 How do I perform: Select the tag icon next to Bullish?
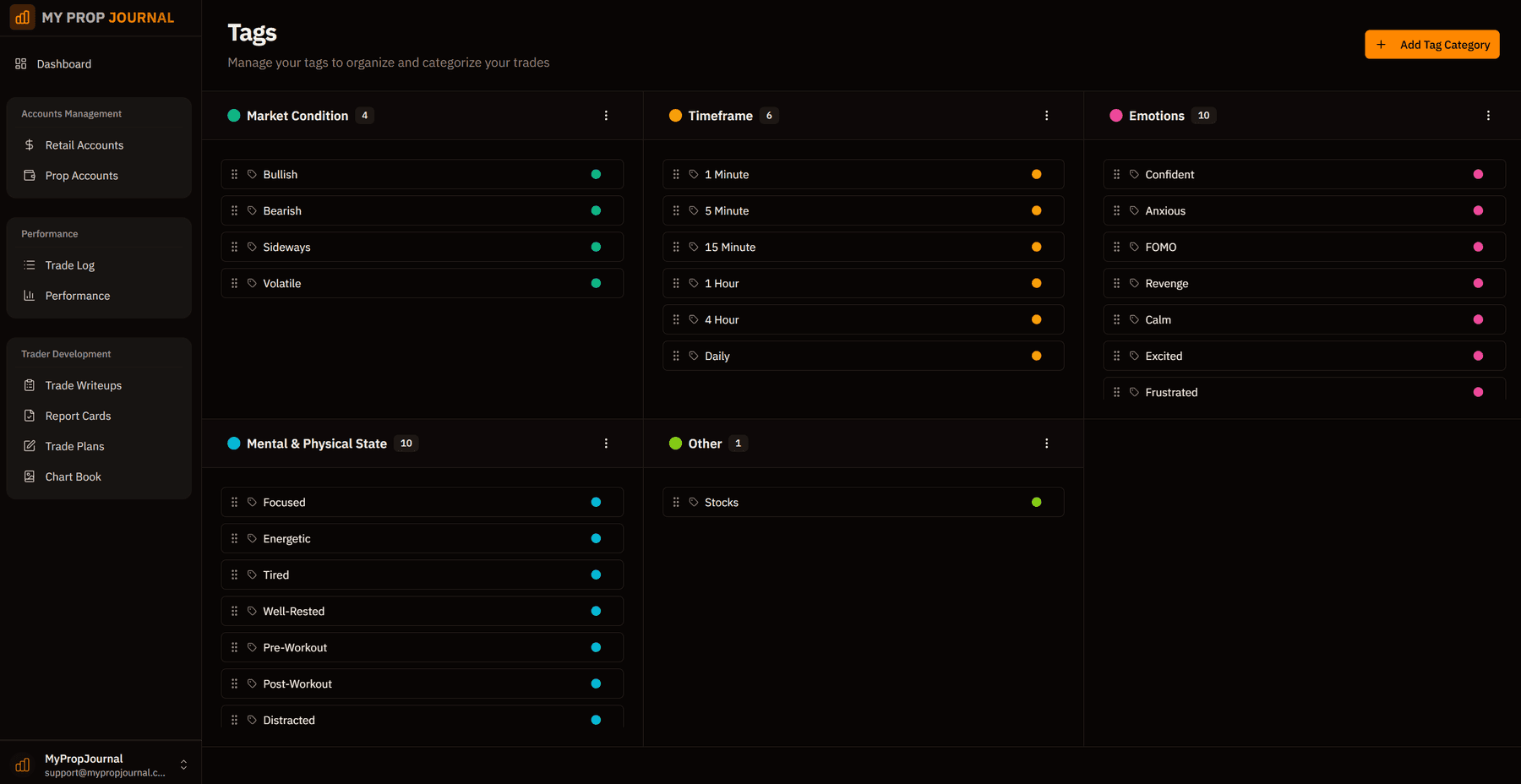[250, 174]
